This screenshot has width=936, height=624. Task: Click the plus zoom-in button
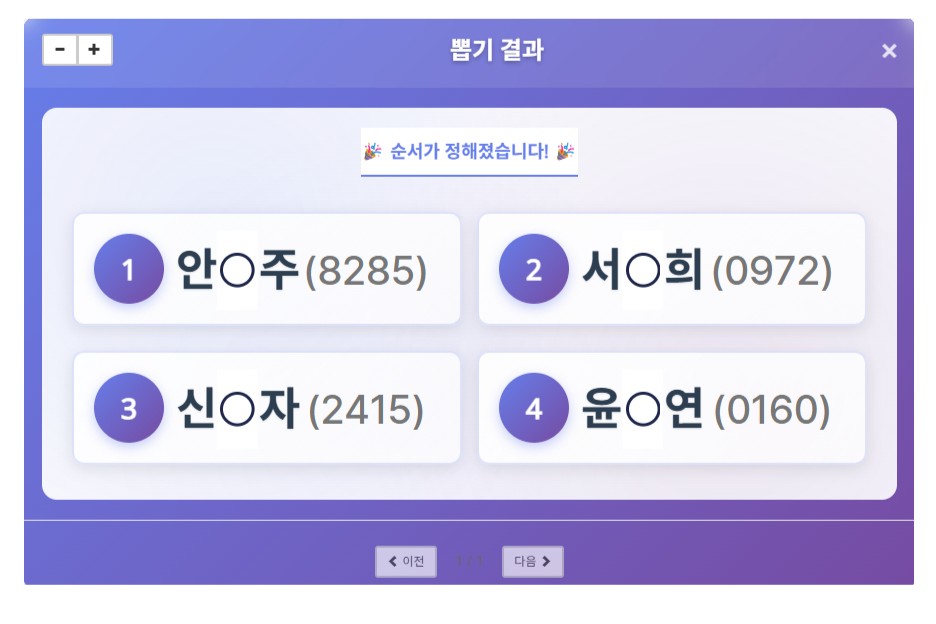(x=95, y=50)
